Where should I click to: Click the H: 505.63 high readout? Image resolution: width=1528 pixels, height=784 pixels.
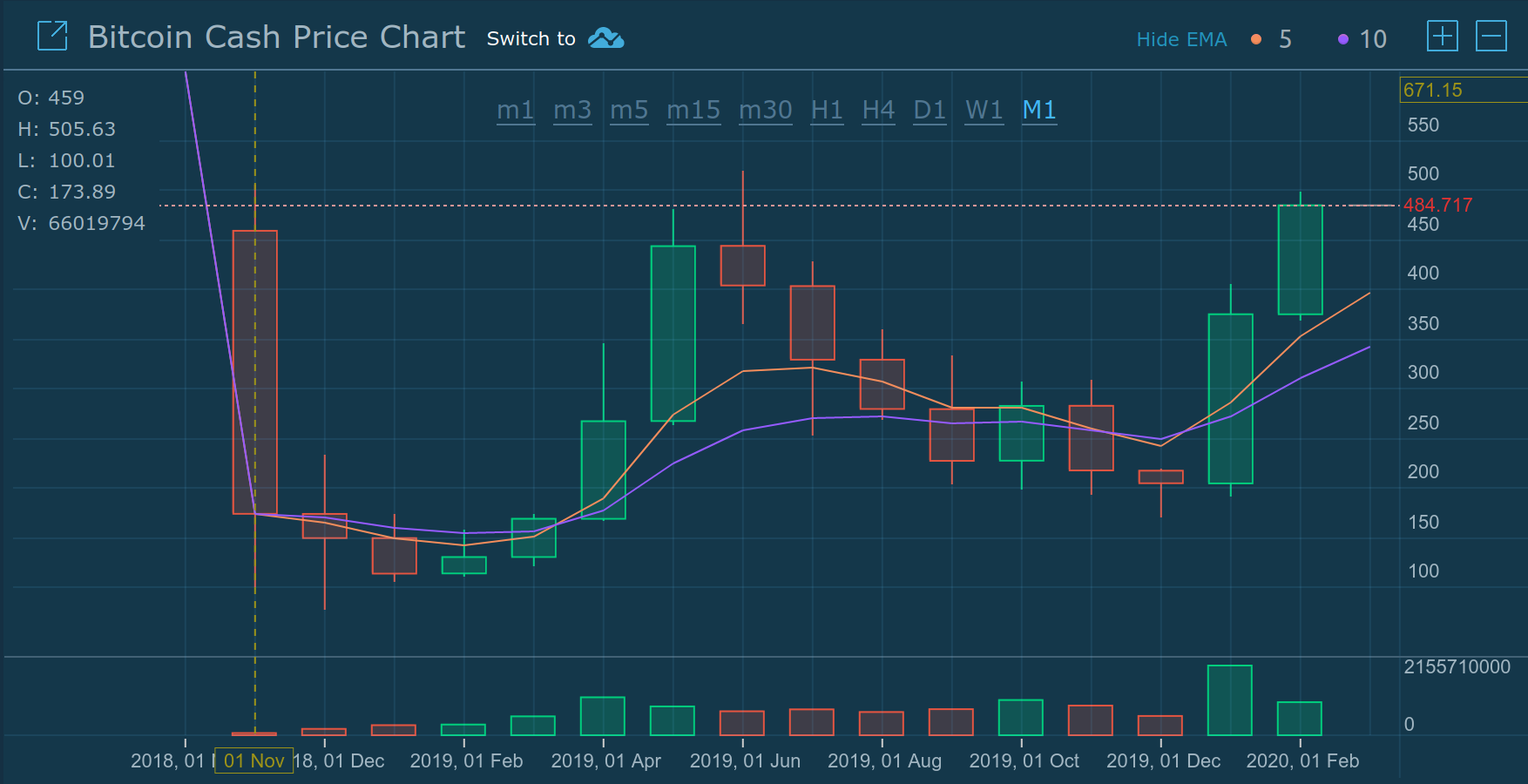[x=67, y=129]
